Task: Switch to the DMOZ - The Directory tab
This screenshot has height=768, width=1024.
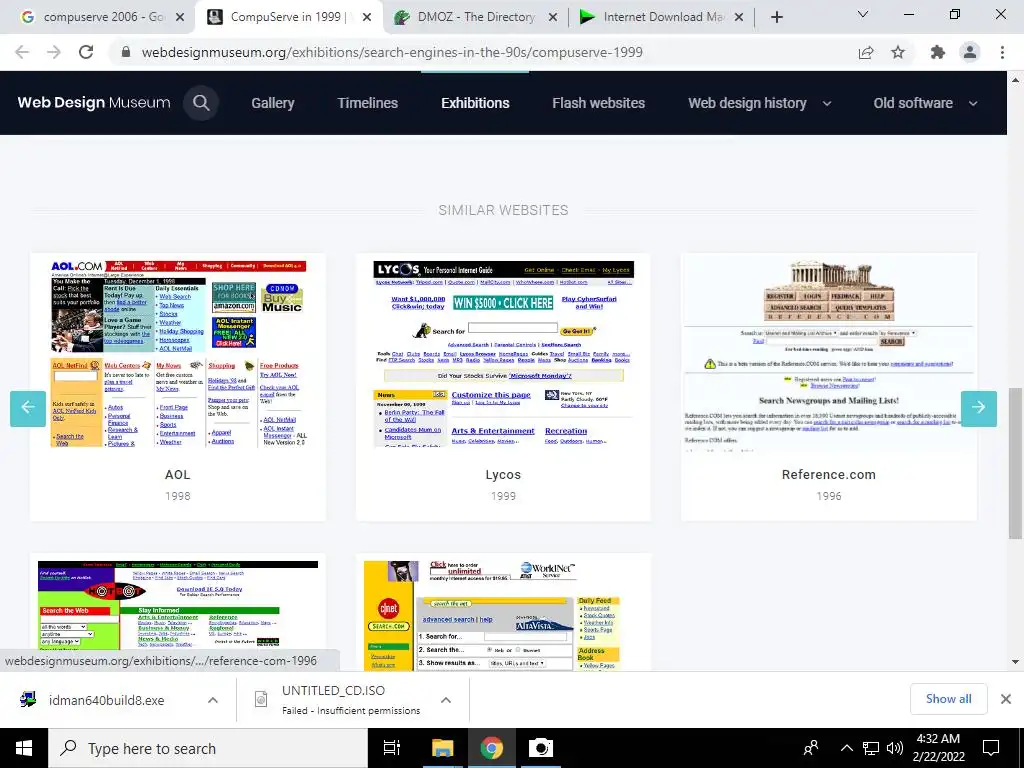Action: click(475, 17)
